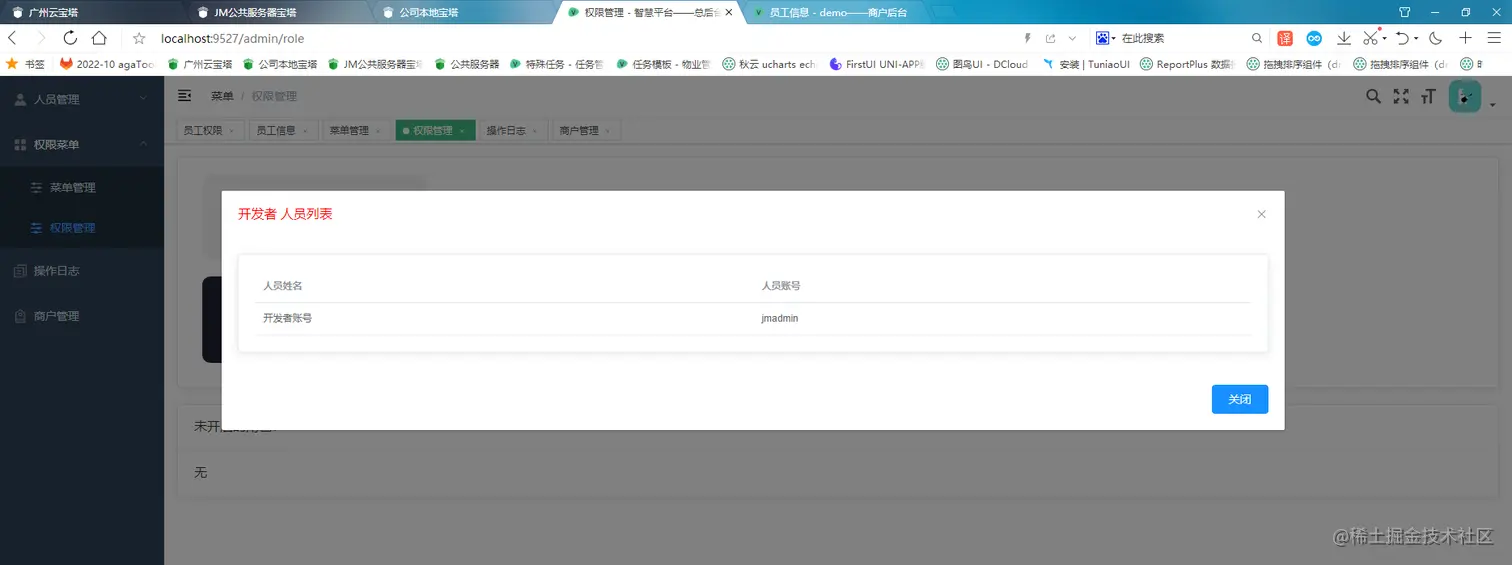The height and width of the screenshot is (565, 1512).
Task: Expand the undo closed tab dropdown arrow
Action: click(1416, 40)
